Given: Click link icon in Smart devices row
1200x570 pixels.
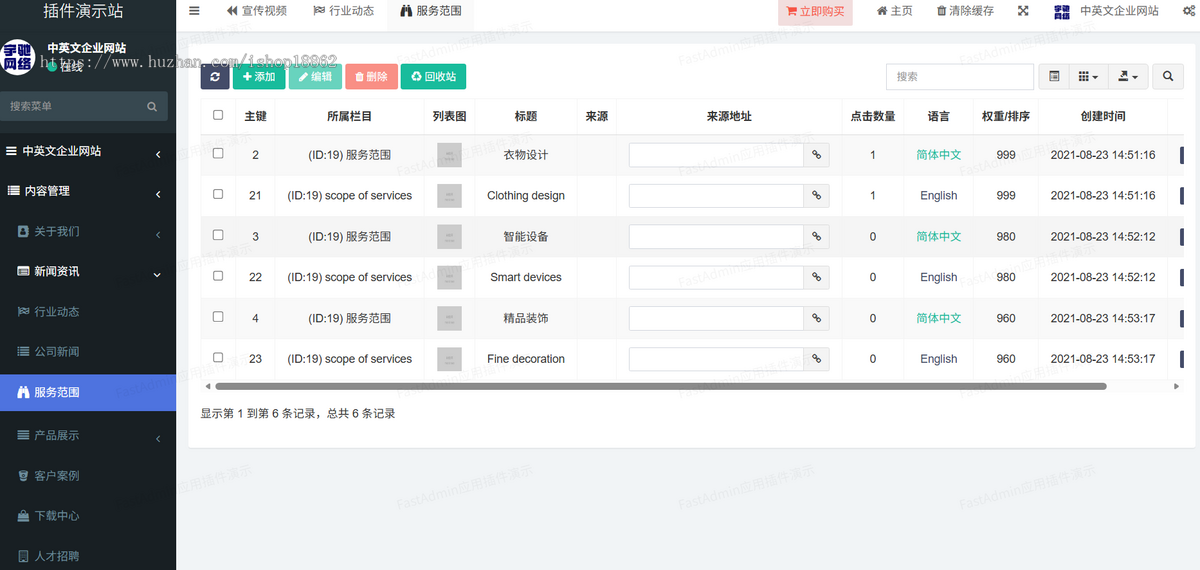Looking at the screenshot, I should point(816,277).
